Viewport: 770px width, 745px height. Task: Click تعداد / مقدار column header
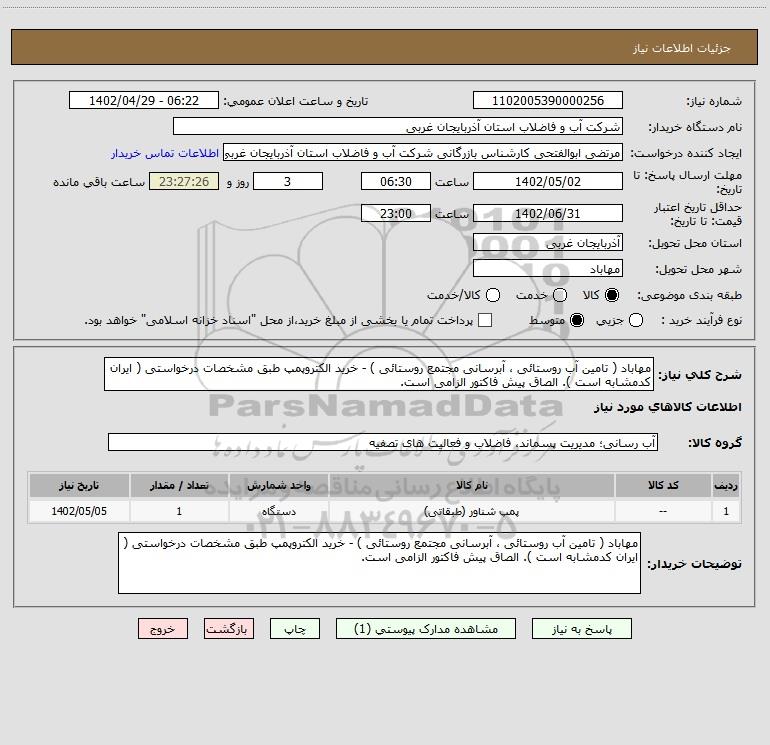coord(179,485)
